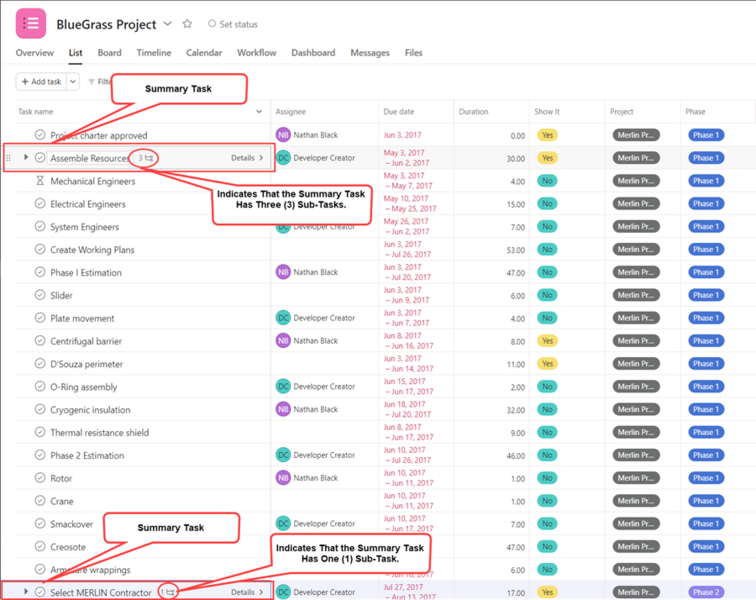Click the 53.00 duration on Create Working Plans
The height and width of the screenshot is (600, 756).
tap(515, 250)
